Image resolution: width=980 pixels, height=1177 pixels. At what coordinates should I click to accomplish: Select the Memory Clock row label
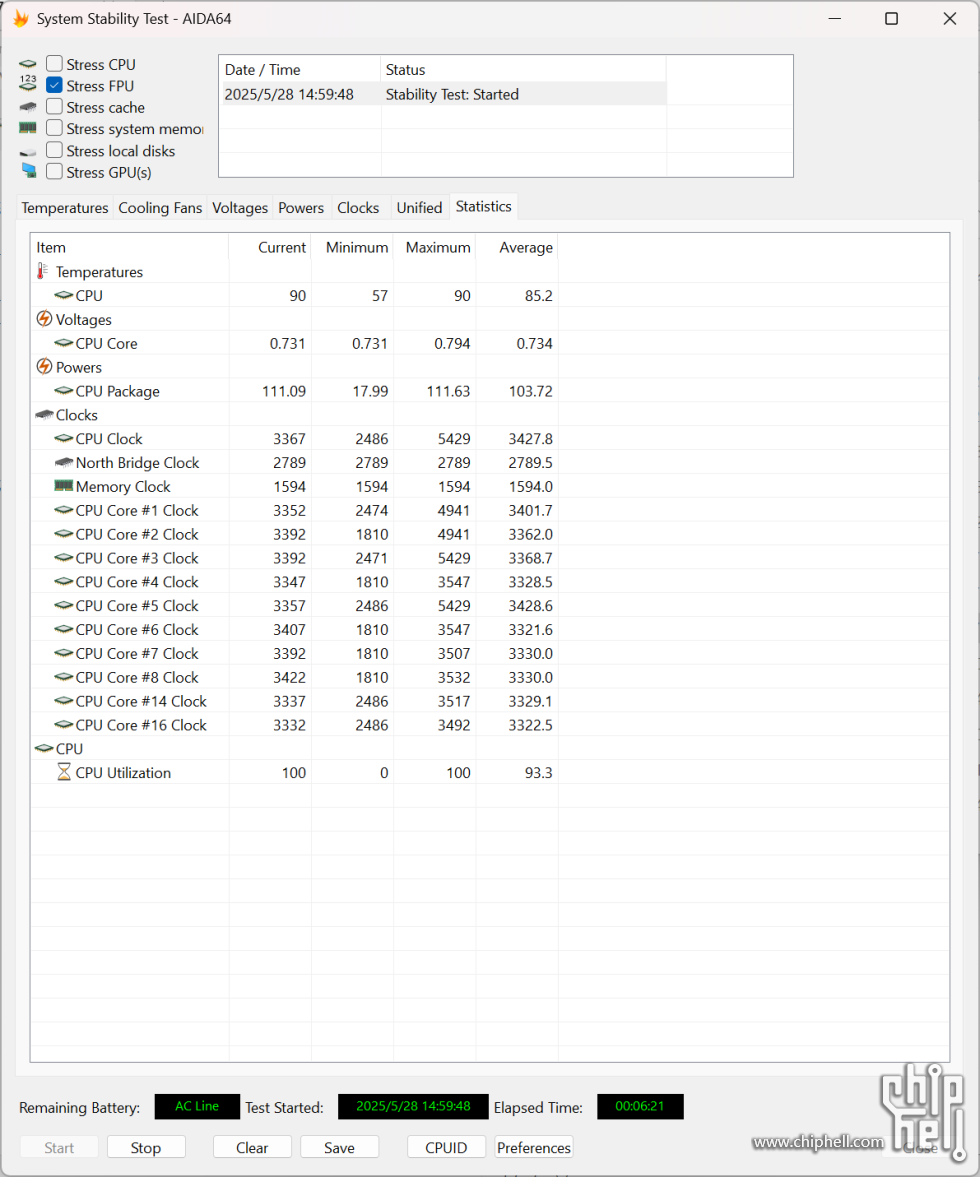pos(123,486)
